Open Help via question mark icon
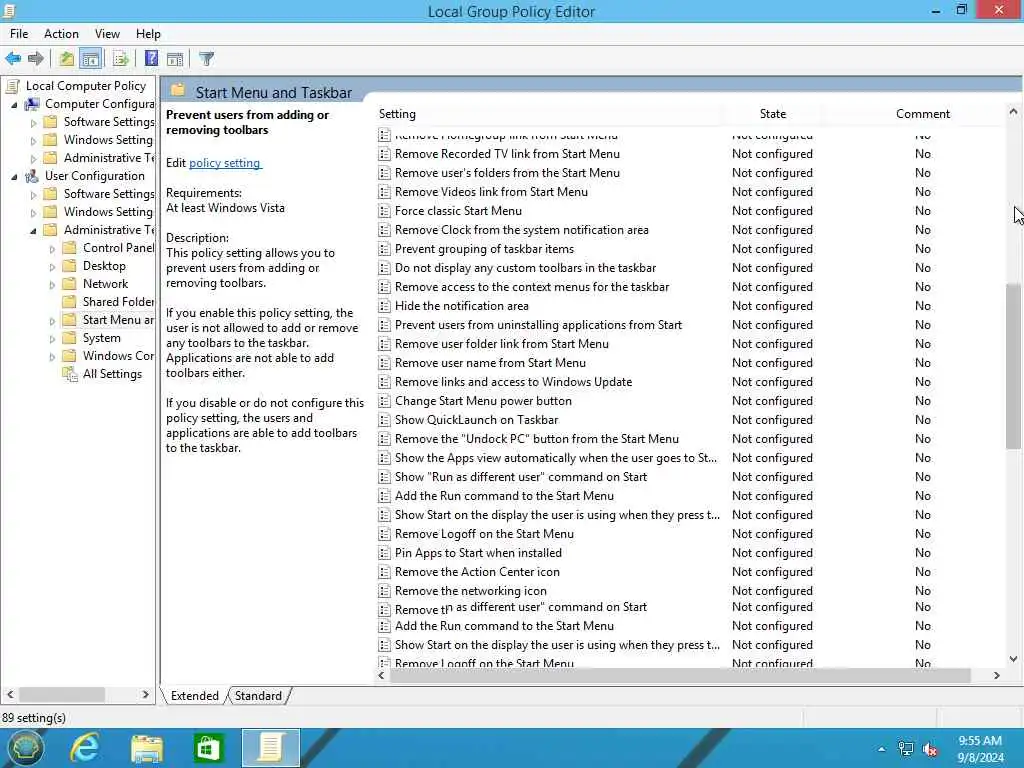The height and width of the screenshot is (768, 1024). click(152, 59)
